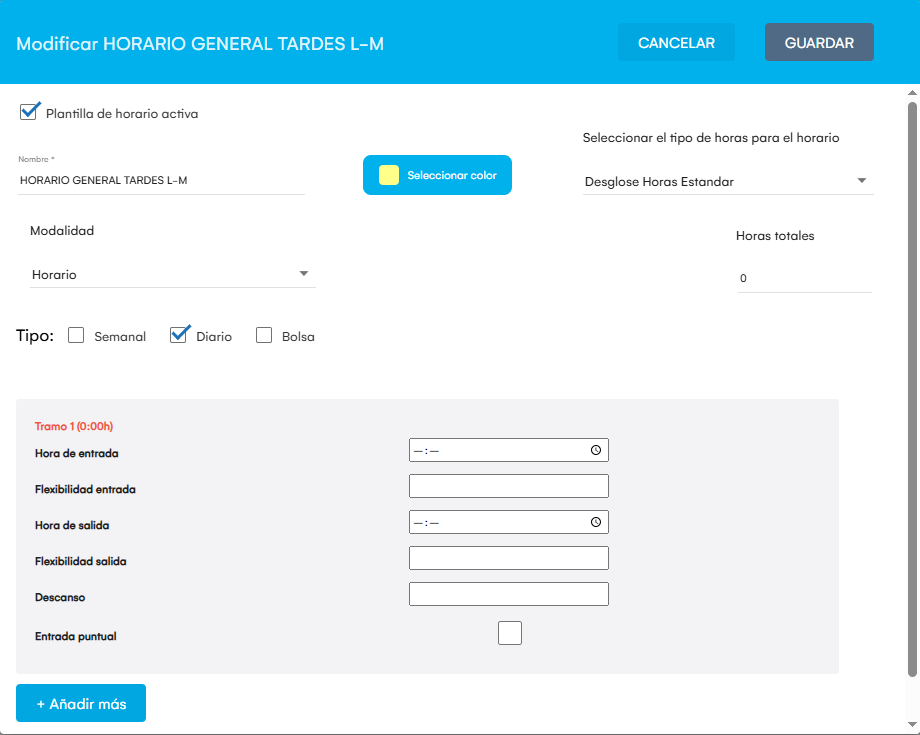Tick the Entrada puntual checkbox

coord(510,633)
